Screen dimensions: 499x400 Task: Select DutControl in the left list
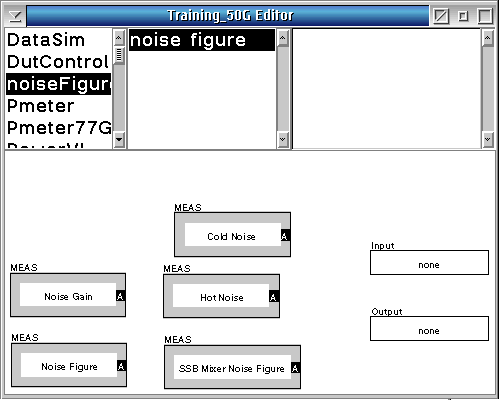59,62
